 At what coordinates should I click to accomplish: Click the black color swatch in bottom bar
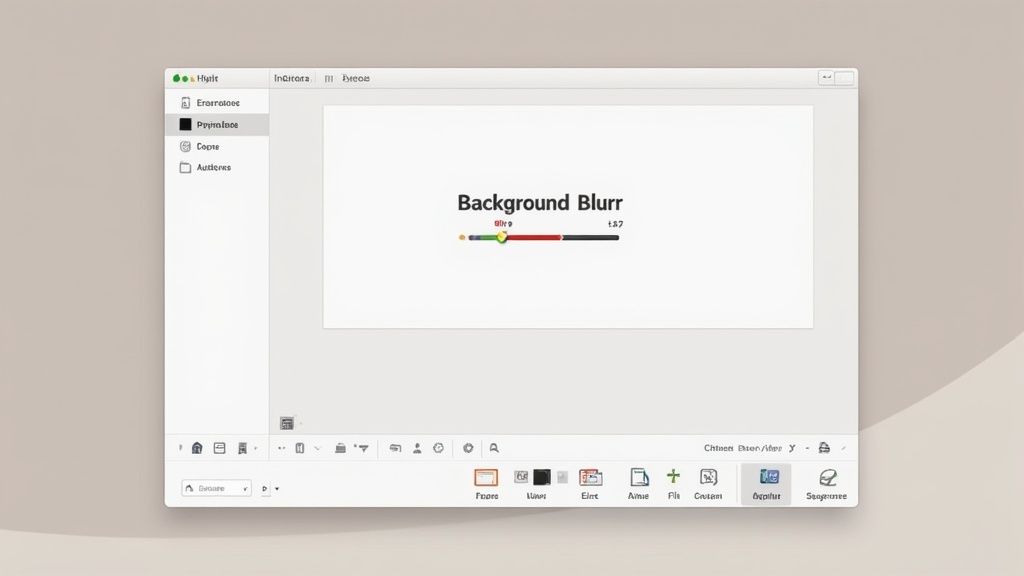(x=541, y=478)
